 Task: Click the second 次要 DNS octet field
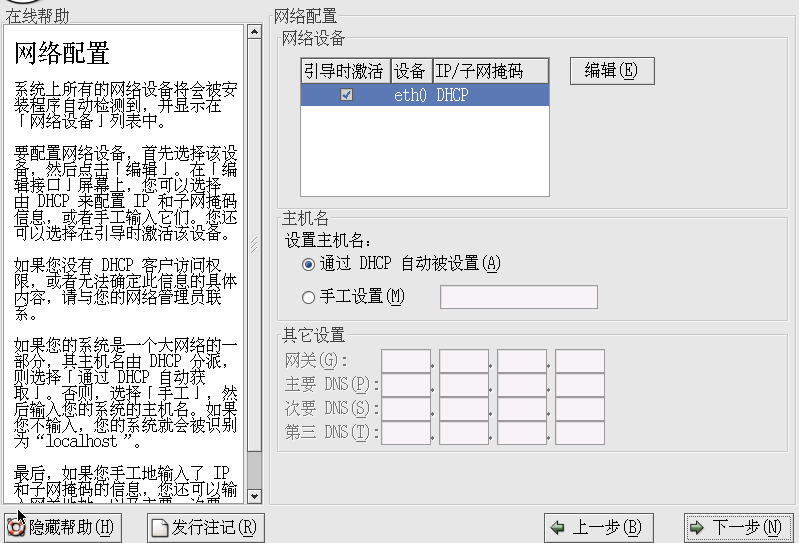tap(464, 409)
